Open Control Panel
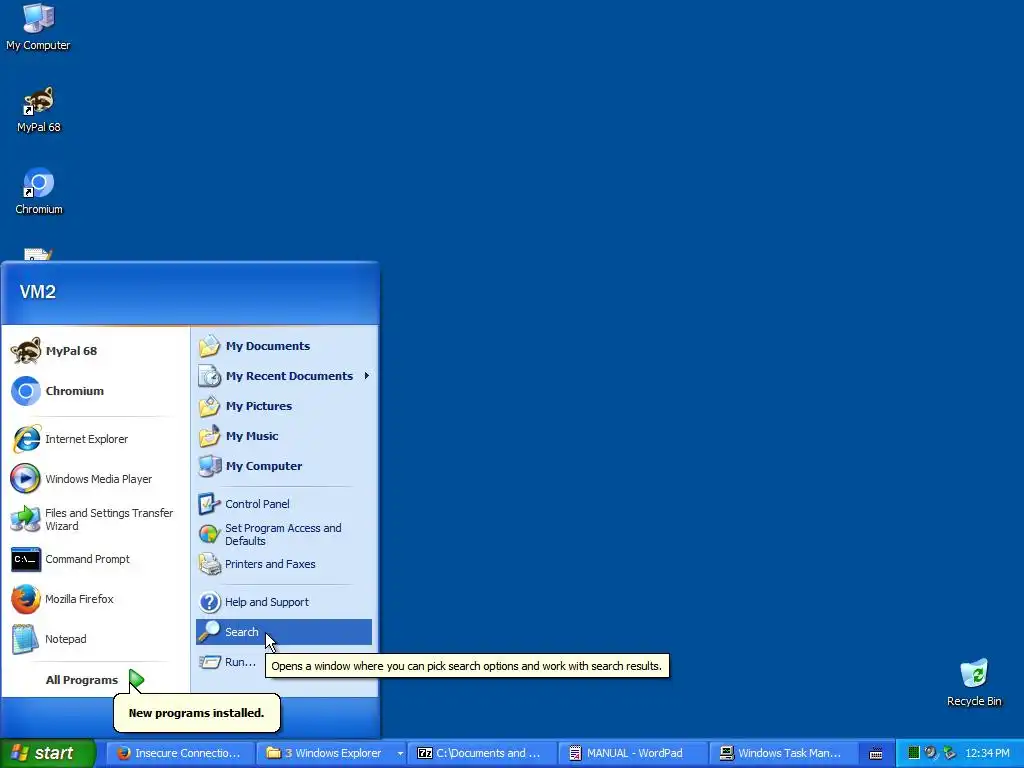The height and width of the screenshot is (768, 1024). 284,504
